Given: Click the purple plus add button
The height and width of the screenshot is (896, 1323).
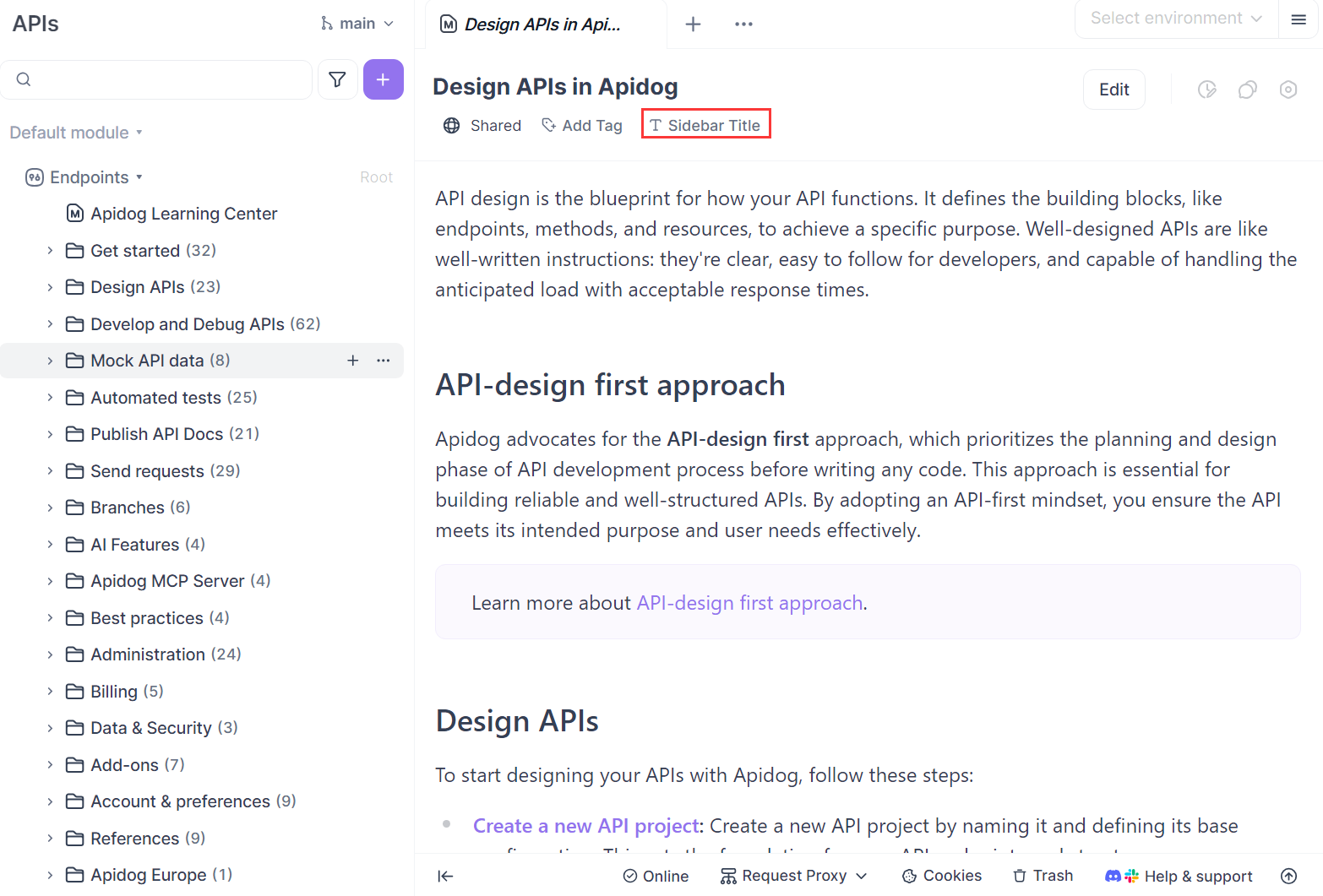Looking at the screenshot, I should 383,79.
